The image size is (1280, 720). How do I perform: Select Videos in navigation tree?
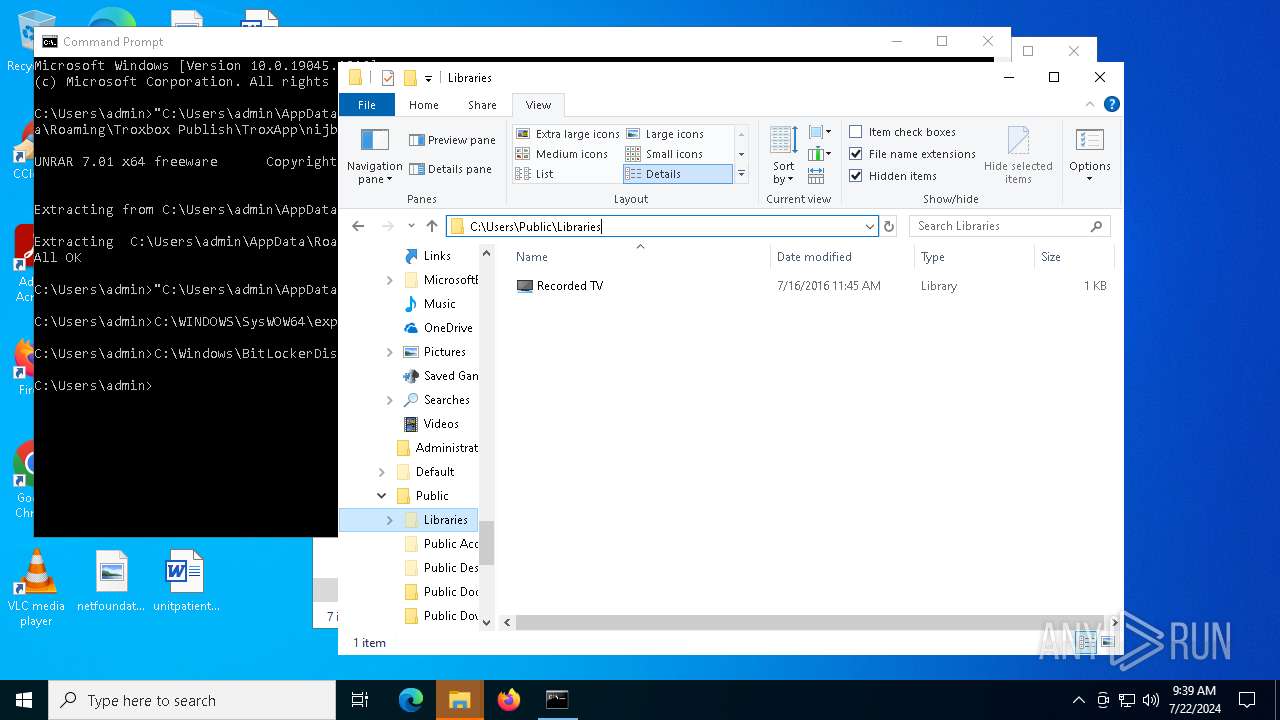click(x=441, y=424)
